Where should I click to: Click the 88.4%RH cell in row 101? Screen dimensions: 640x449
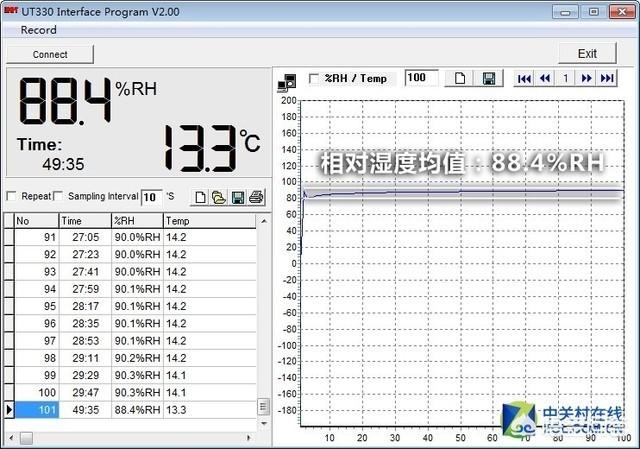pyautogui.click(x=137, y=410)
